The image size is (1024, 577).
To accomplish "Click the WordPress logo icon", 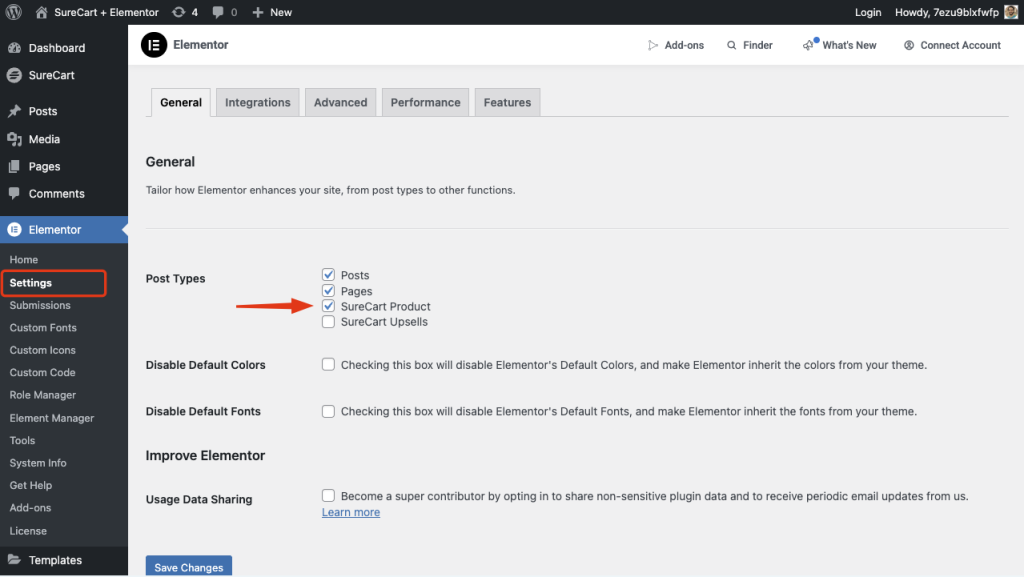I will pos(14,12).
